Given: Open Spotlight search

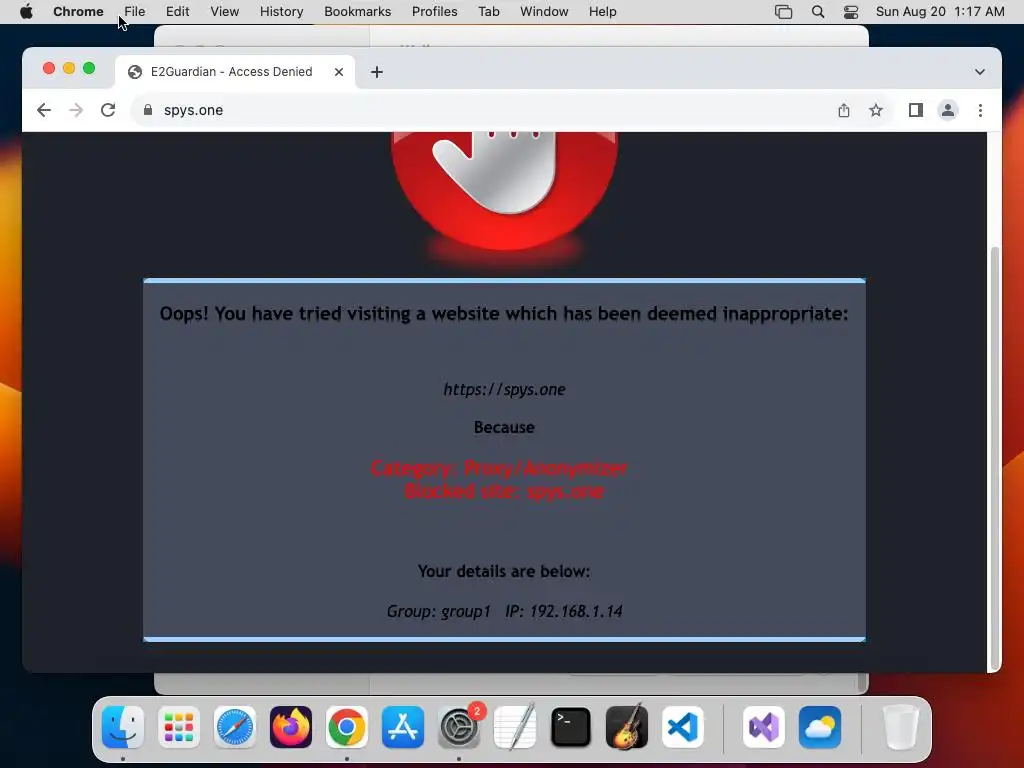Looking at the screenshot, I should tap(818, 12).
